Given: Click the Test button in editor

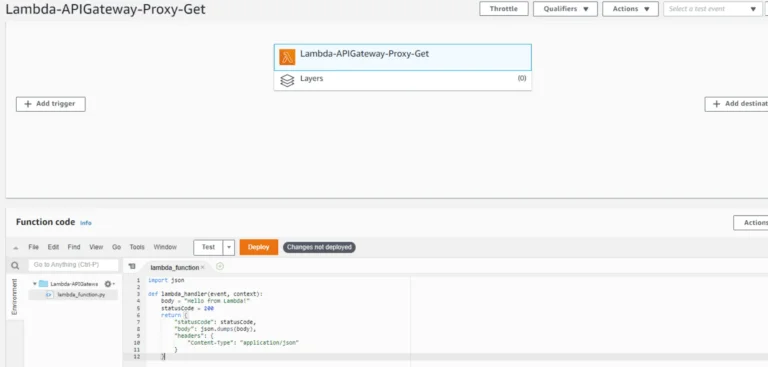Looking at the screenshot, I should (x=208, y=247).
